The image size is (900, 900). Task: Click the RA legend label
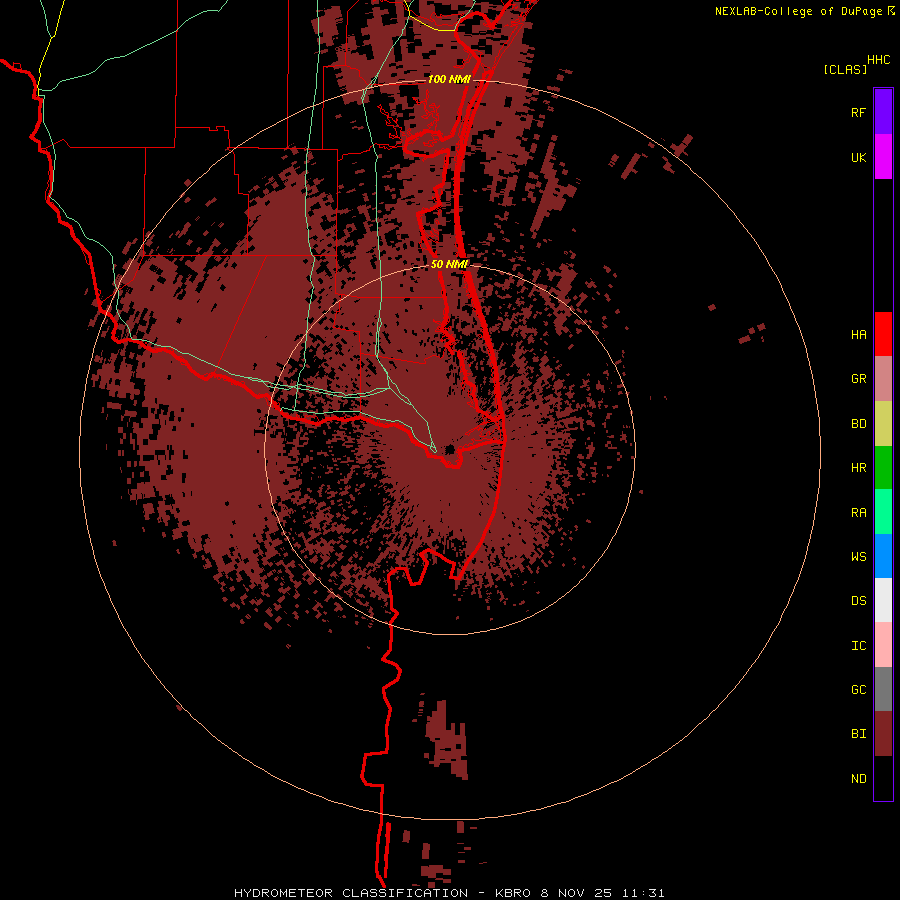click(x=858, y=513)
